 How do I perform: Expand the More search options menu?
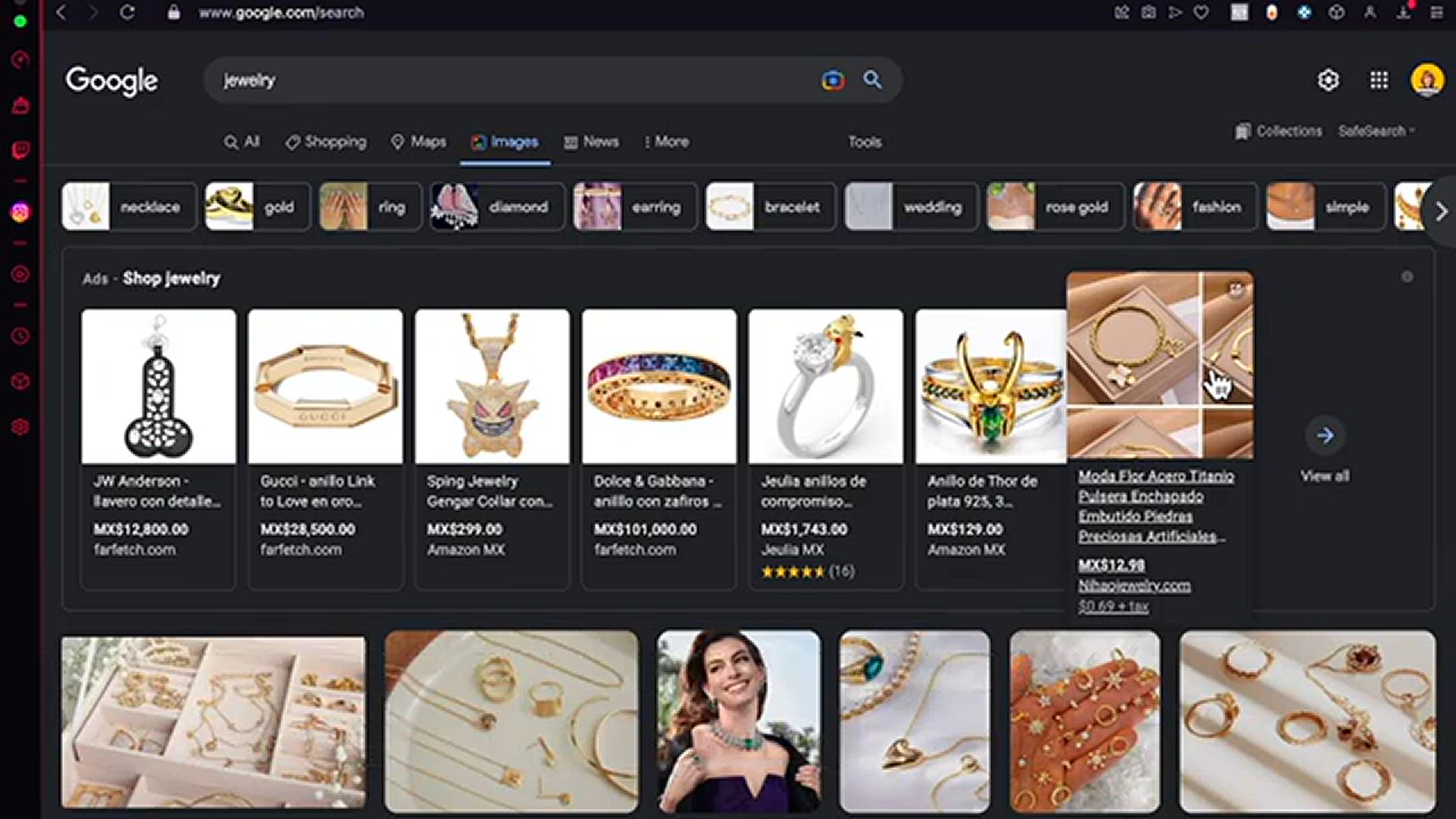(666, 142)
